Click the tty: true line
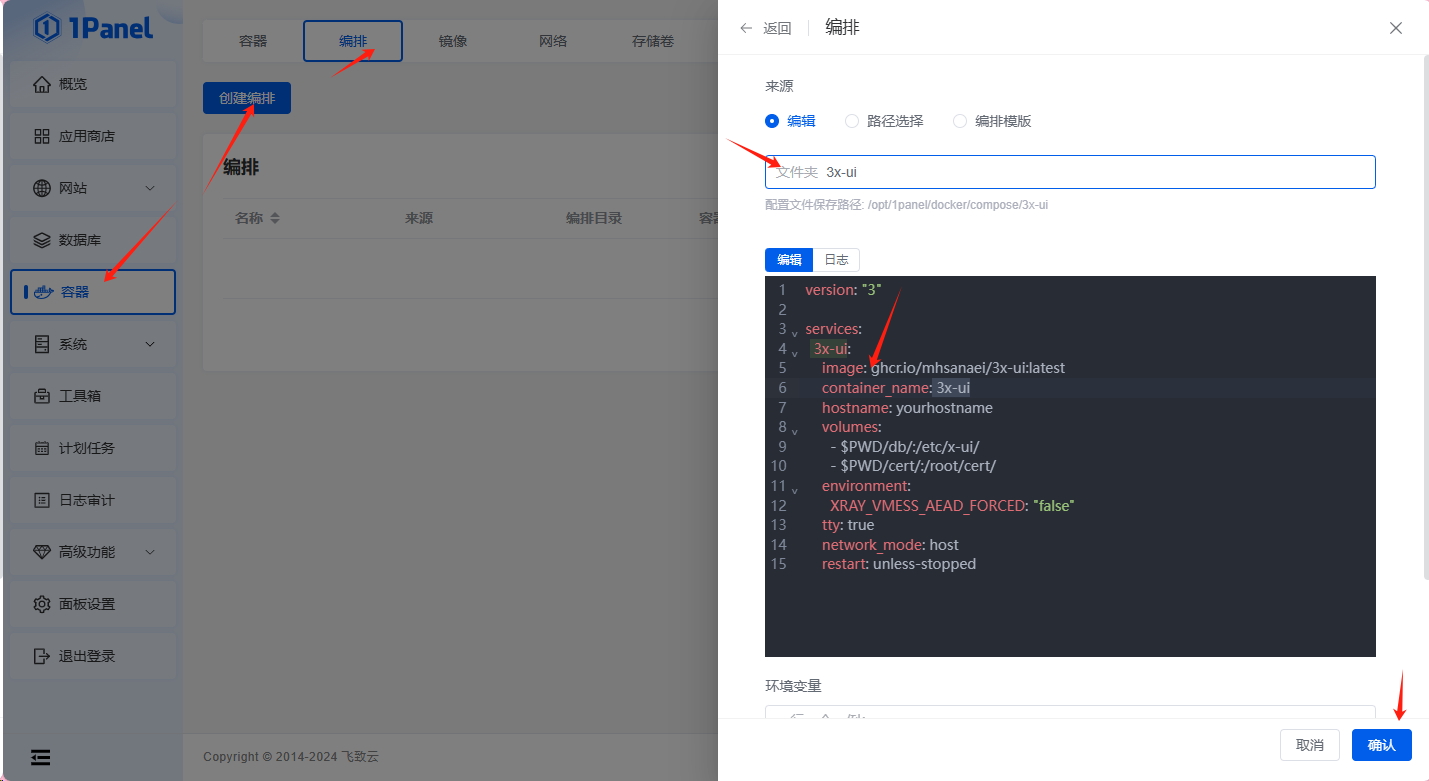1429x781 pixels. (848, 525)
